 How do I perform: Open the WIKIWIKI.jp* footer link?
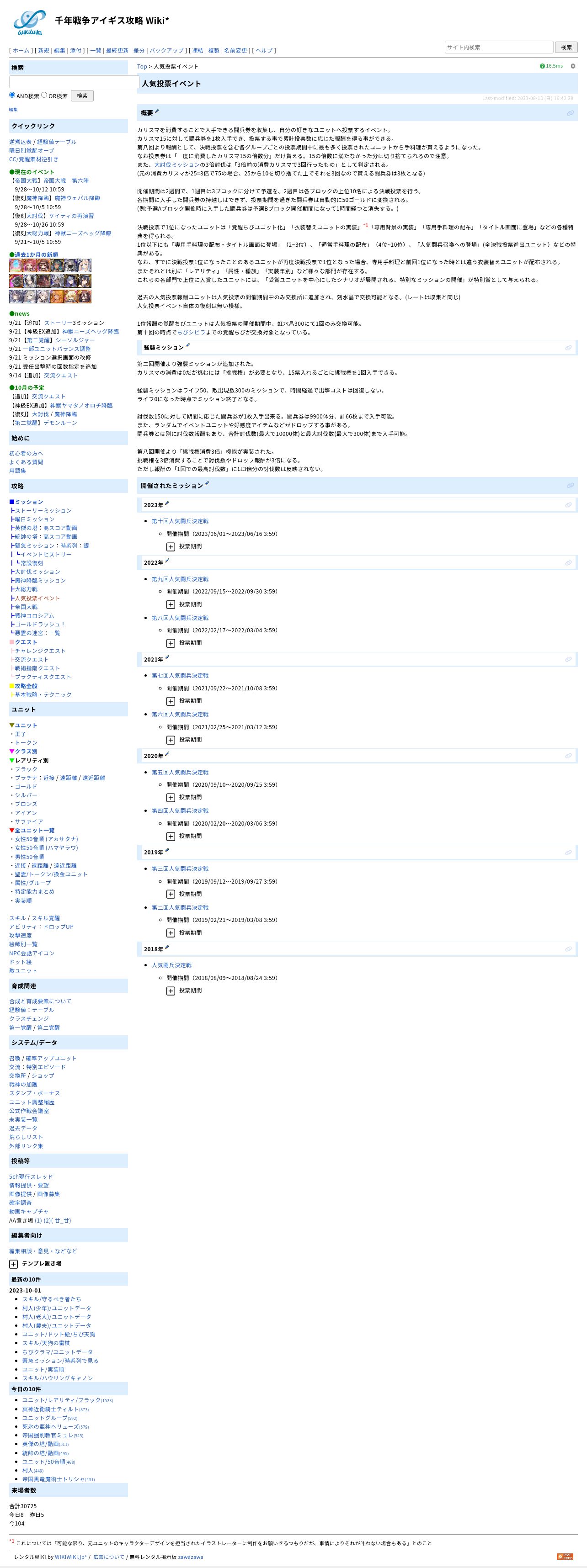pos(71,1557)
